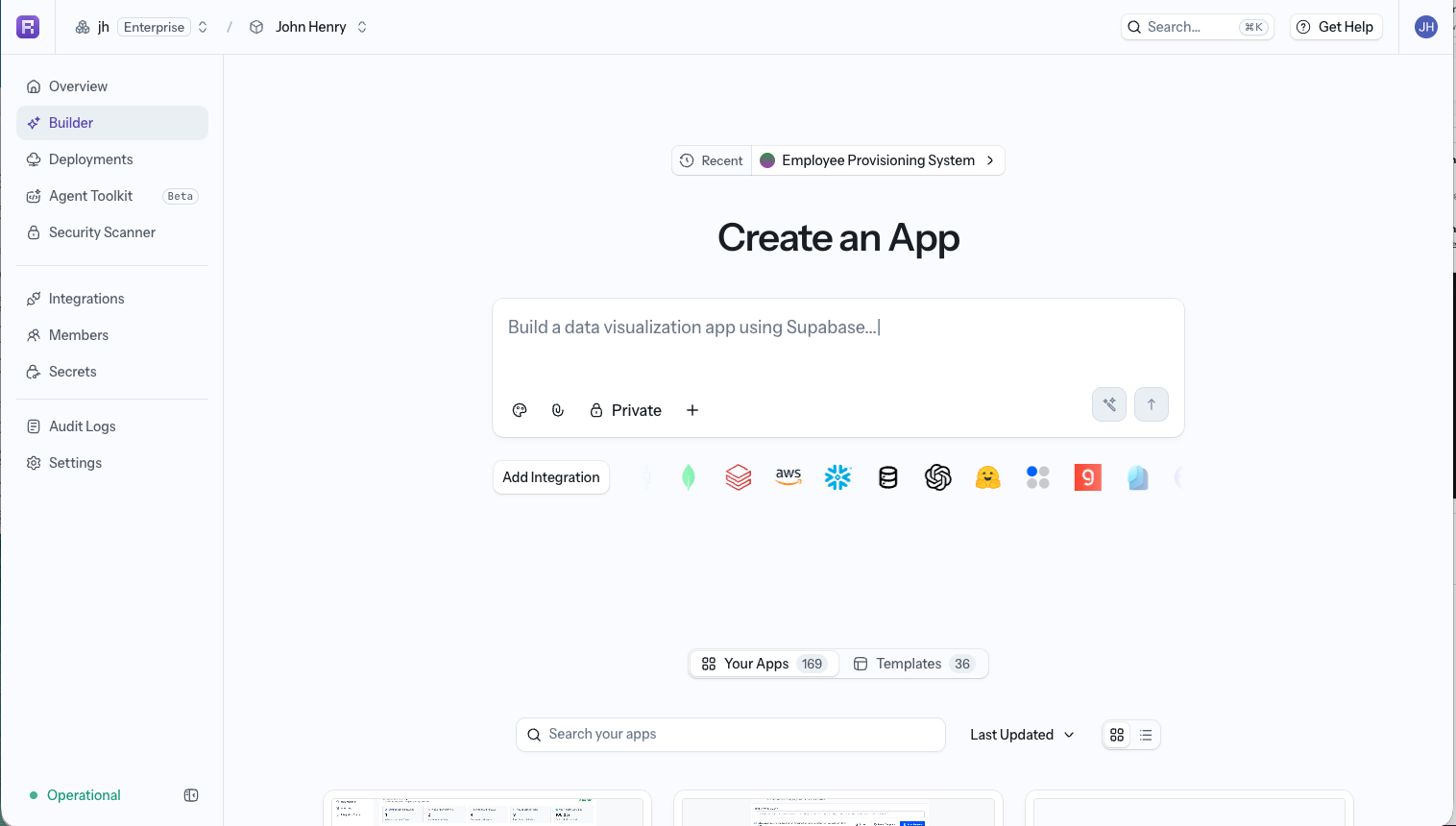The height and width of the screenshot is (826, 1456).
Task: Select the Hugging Face integration icon
Action: (988, 477)
